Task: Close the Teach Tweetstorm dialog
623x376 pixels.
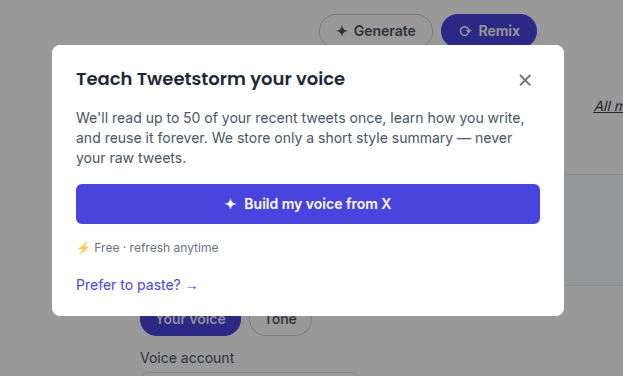Action: point(525,80)
